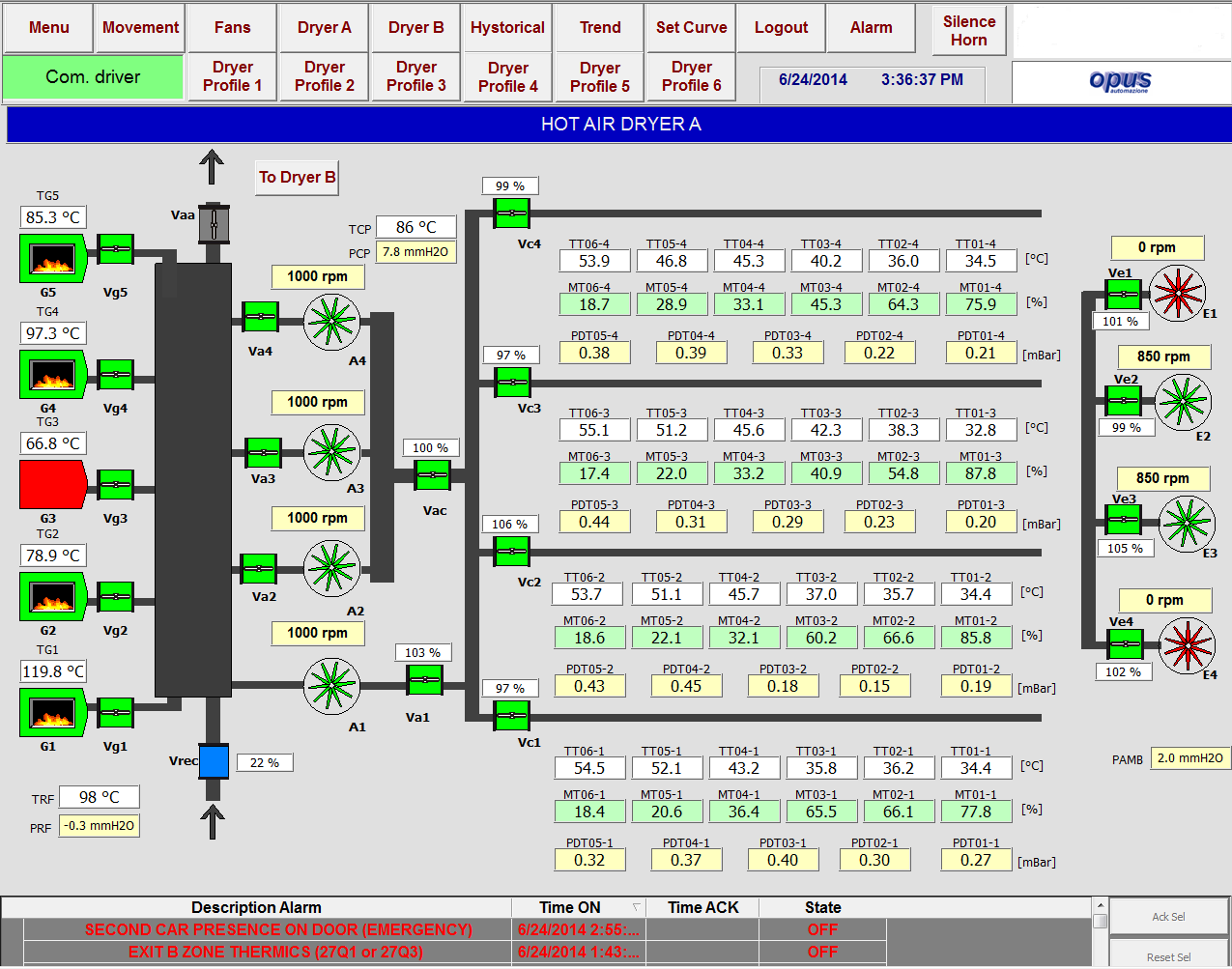This screenshot has width=1232, height=969.
Task: Select the G5 burner flame icon
Action: coord(53,258)
